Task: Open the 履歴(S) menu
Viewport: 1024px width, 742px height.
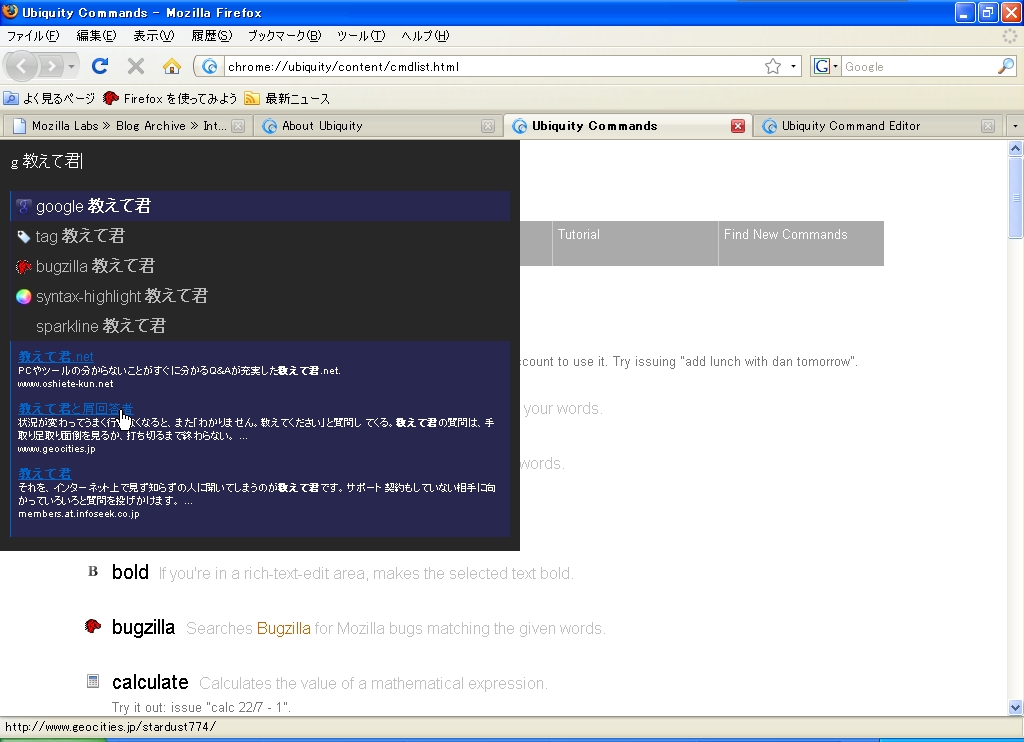Action: 212,36
